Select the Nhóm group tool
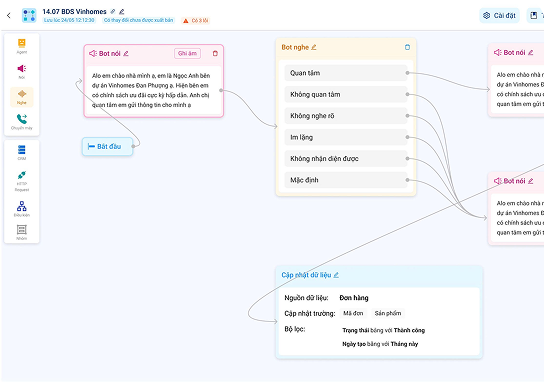 [x=22, y=232]
